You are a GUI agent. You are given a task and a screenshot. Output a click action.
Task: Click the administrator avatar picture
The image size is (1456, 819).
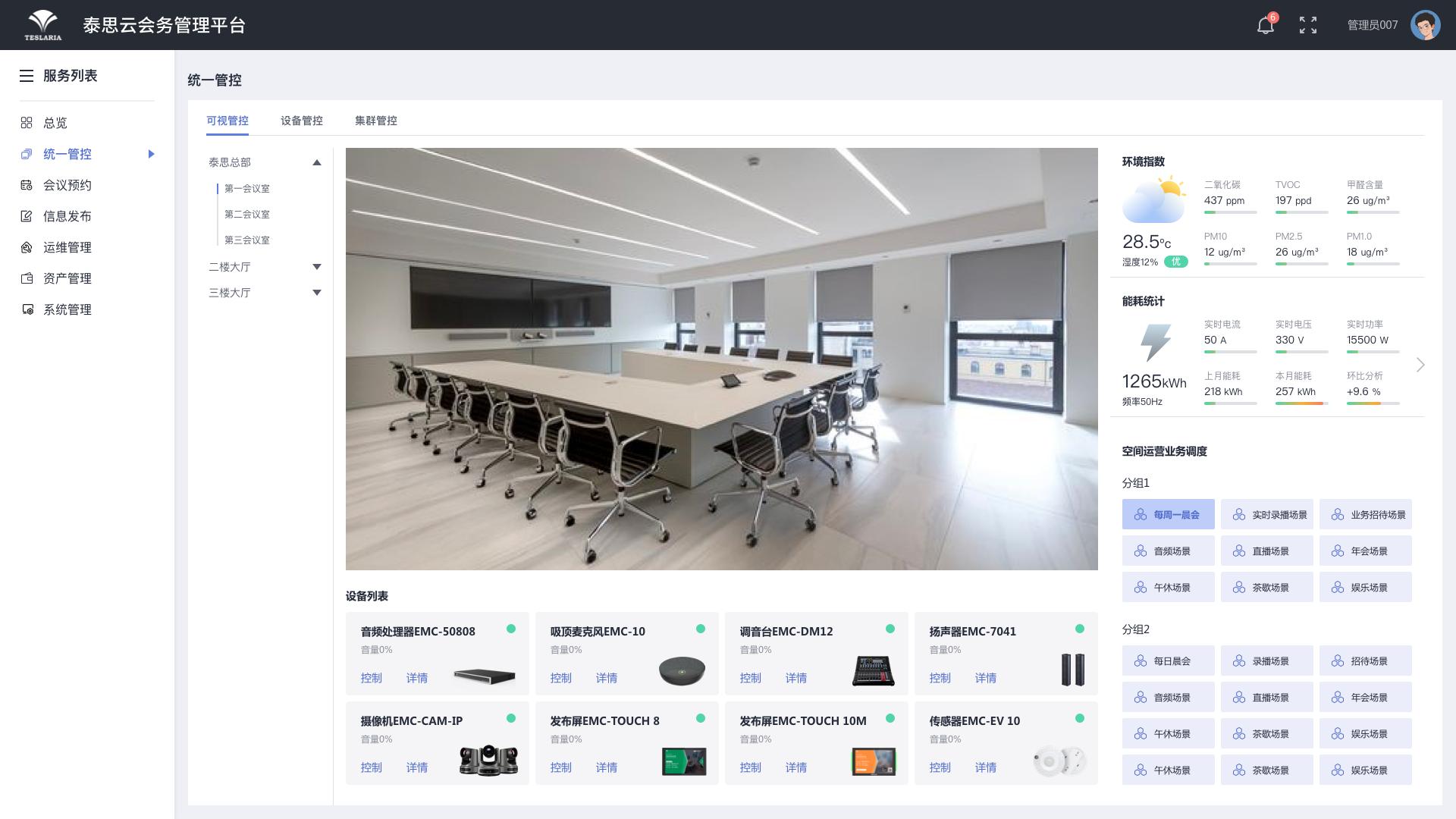(1425, 25)
